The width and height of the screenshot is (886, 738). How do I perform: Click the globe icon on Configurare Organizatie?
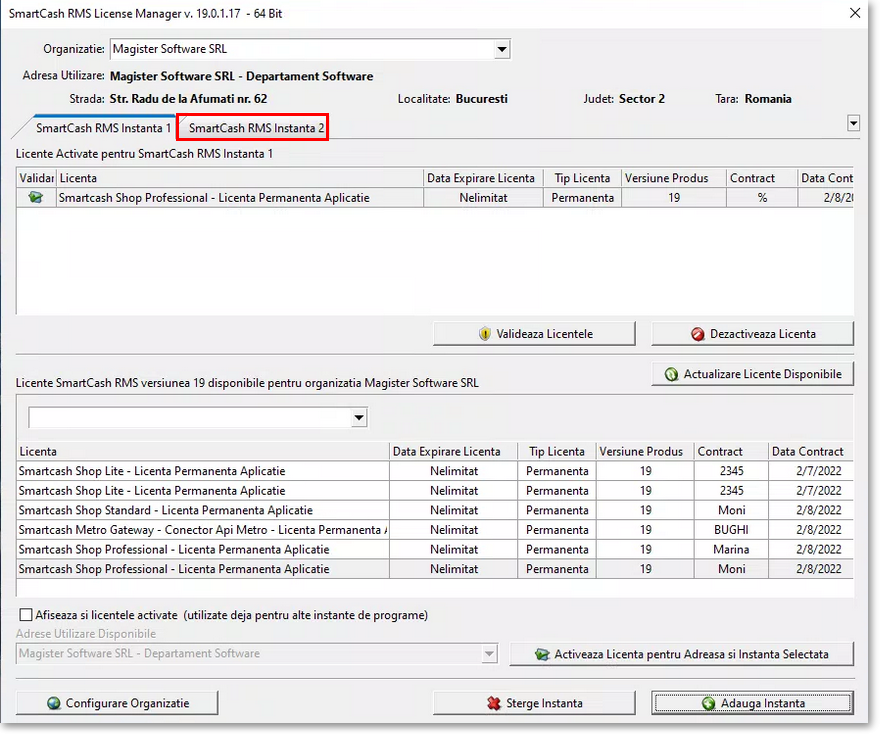(54, 704)
